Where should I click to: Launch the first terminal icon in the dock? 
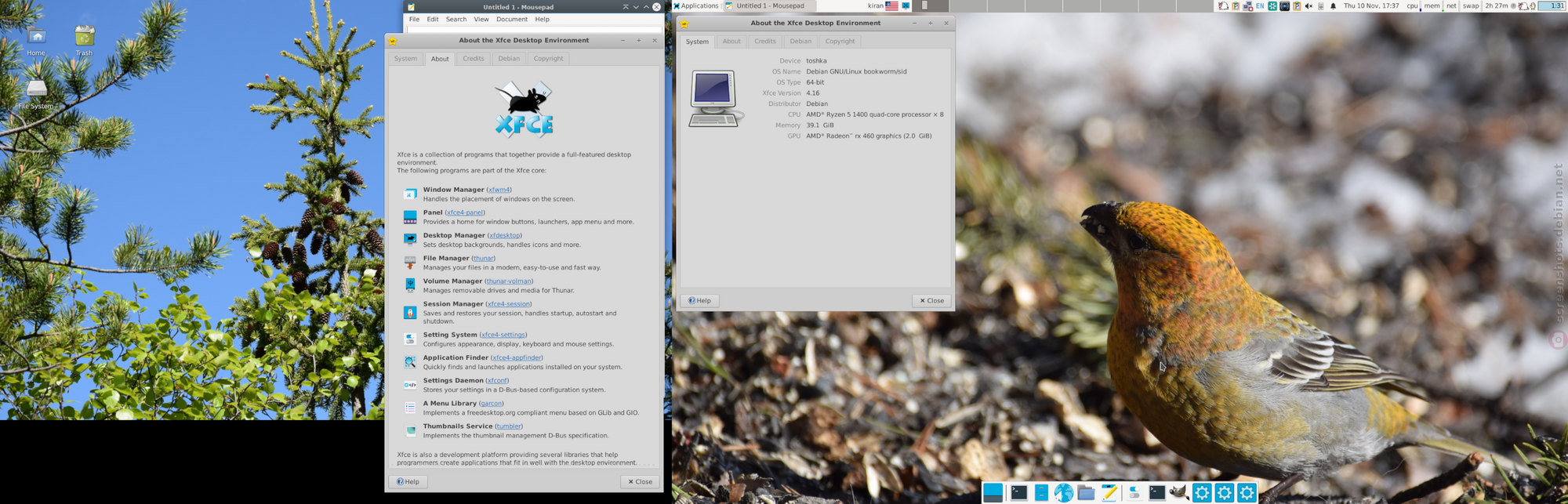pyautogui.click(x=1018, y=492)
